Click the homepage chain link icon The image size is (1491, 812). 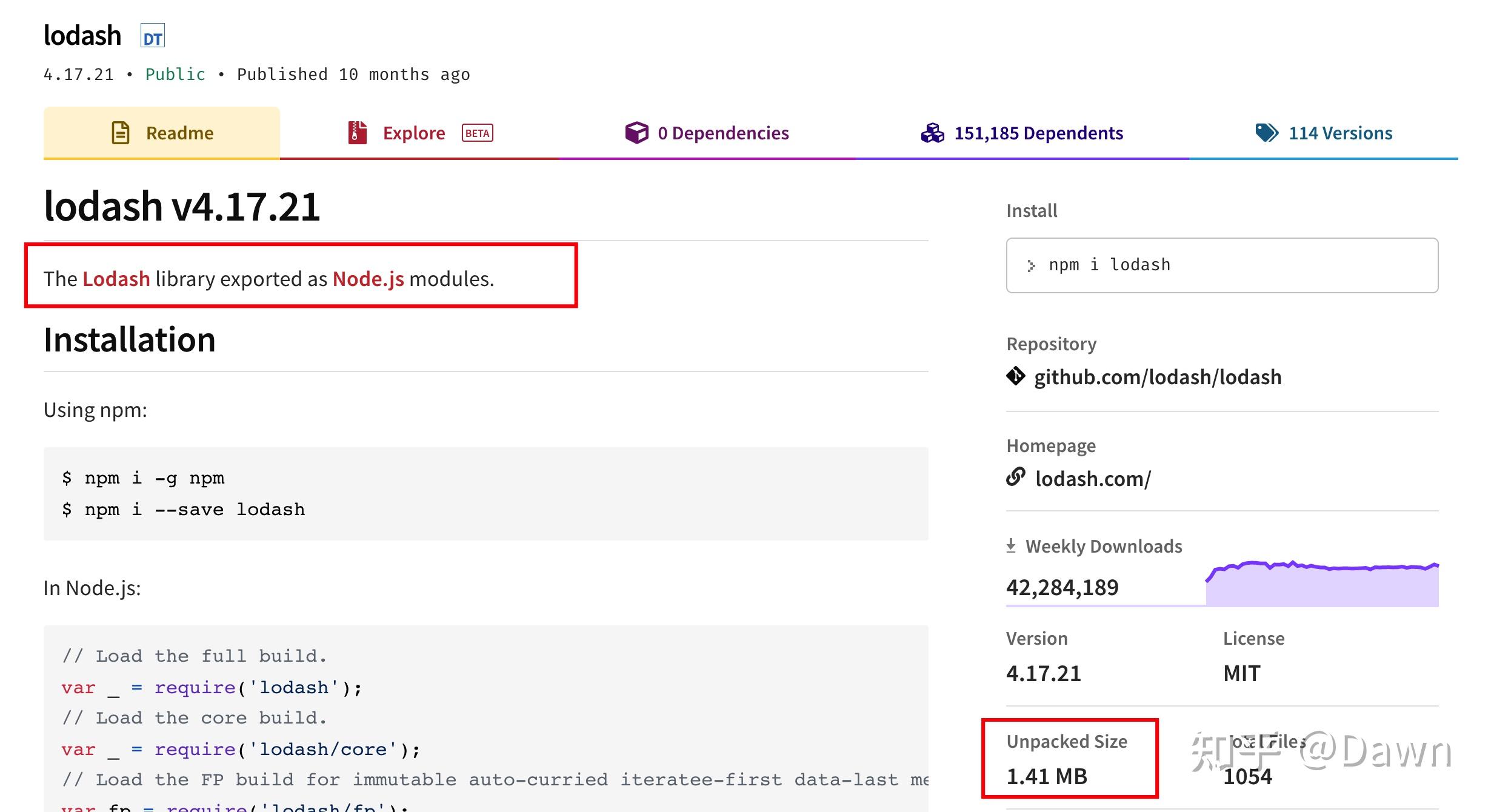[x=1016, y=478]
